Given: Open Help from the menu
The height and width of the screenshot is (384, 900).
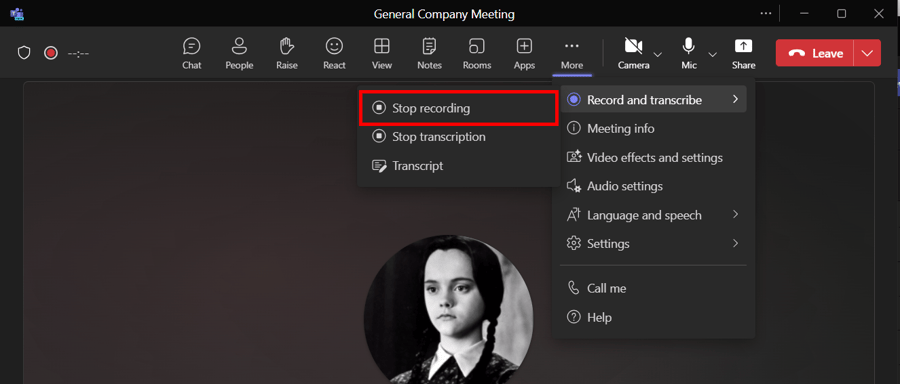Looking at the screenshot, I should point(653,317).
